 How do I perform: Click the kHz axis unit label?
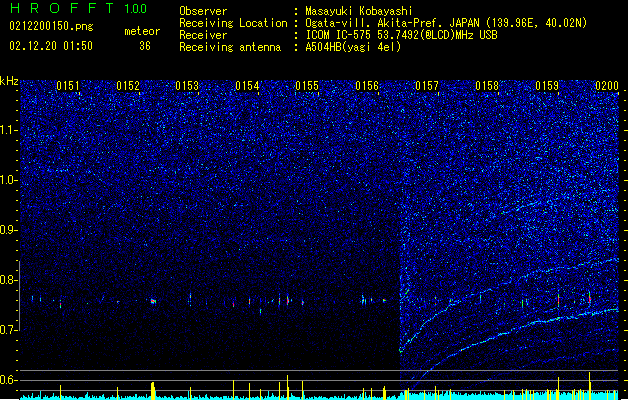point(9,81)
